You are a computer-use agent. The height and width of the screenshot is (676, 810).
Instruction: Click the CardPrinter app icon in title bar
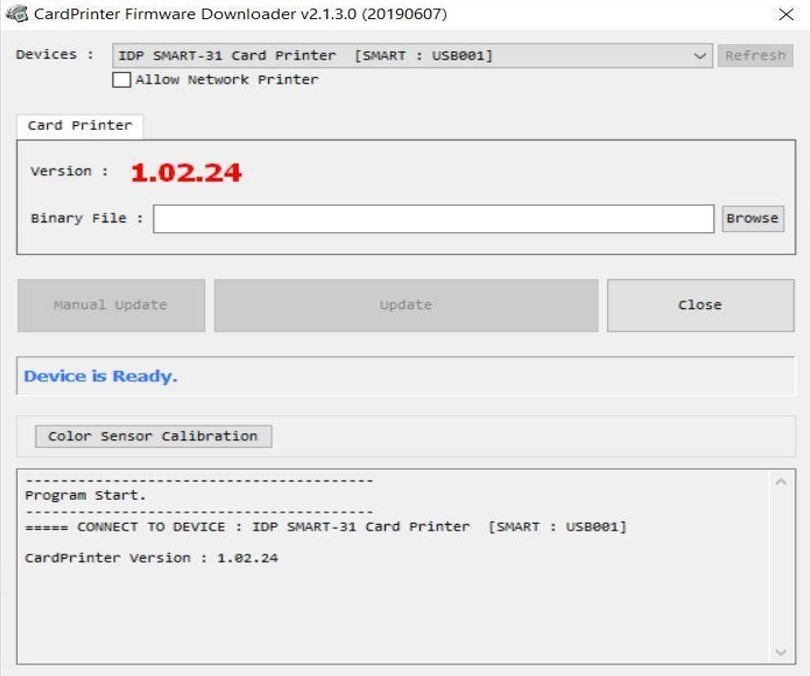click(17, 13)
